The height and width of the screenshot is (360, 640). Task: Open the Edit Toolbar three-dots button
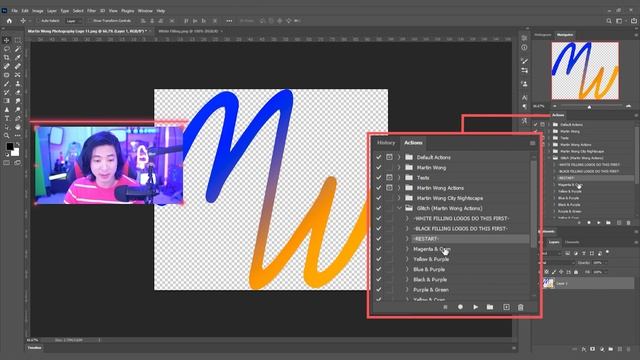pyautogui.click(x=18, y=136)
